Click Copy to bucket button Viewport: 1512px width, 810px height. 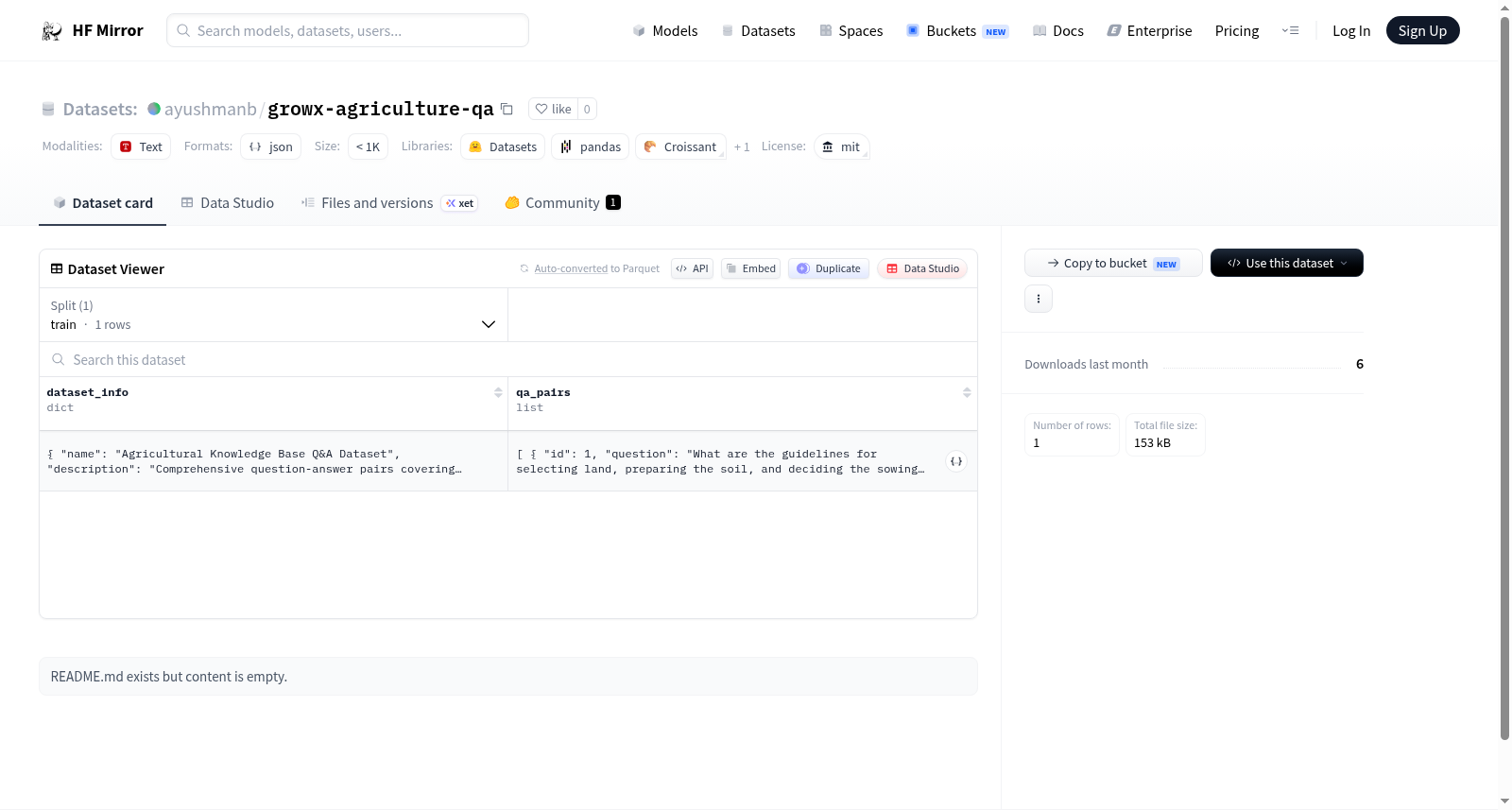pyautogui.click(x=1113, y=263)
